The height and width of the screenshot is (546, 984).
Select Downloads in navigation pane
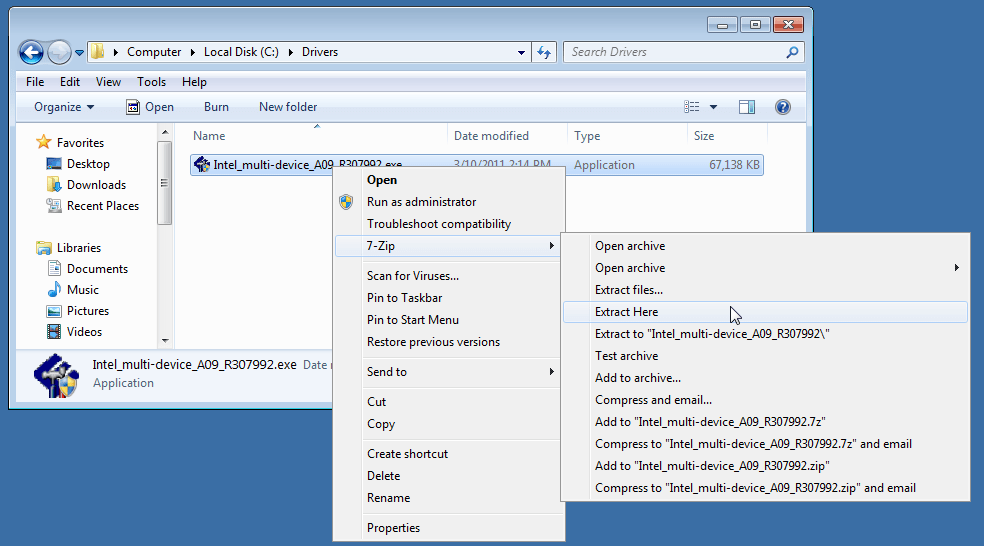(x=87, y=185)
